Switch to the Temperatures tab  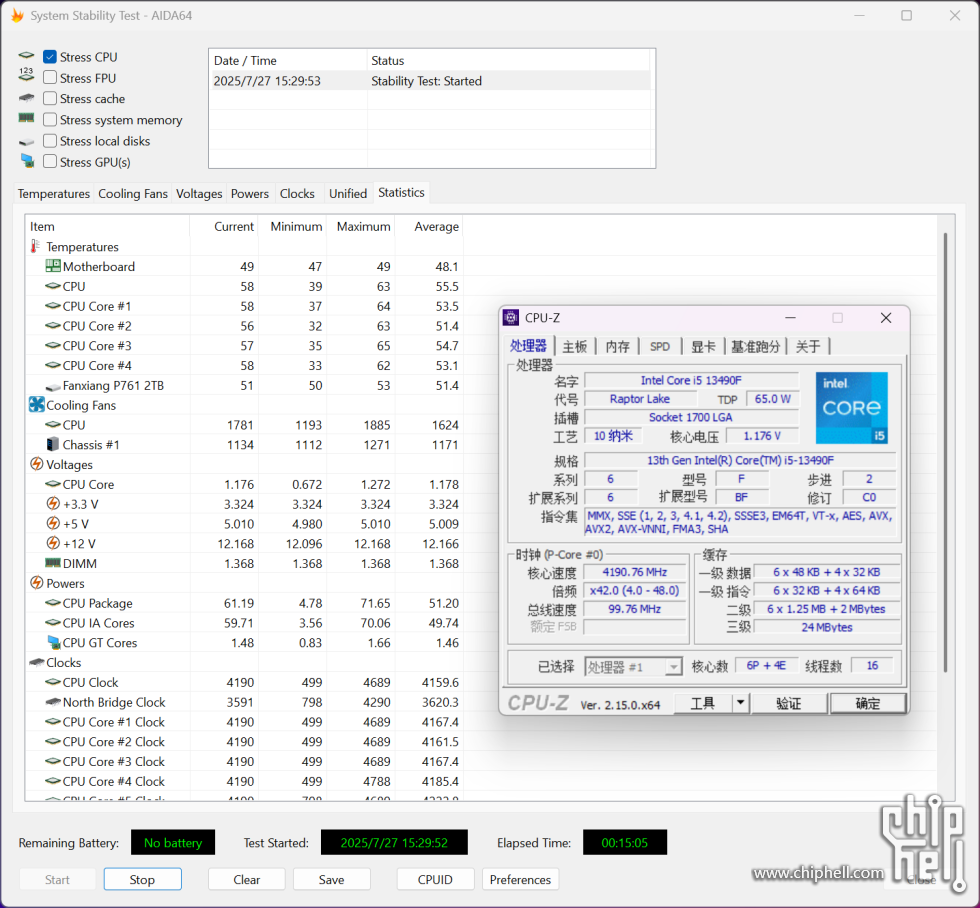(54, 194)
